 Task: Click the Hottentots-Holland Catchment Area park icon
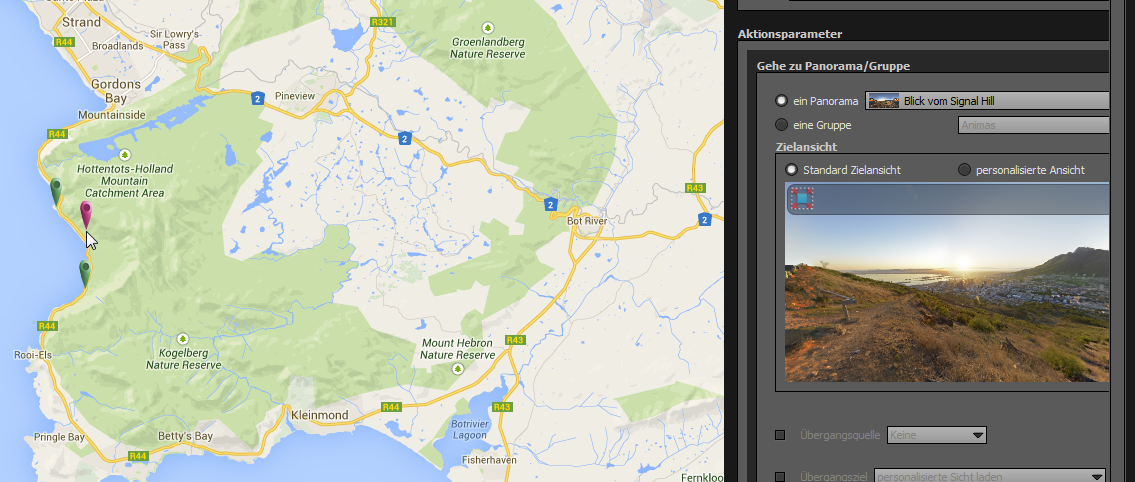point(124,154)
